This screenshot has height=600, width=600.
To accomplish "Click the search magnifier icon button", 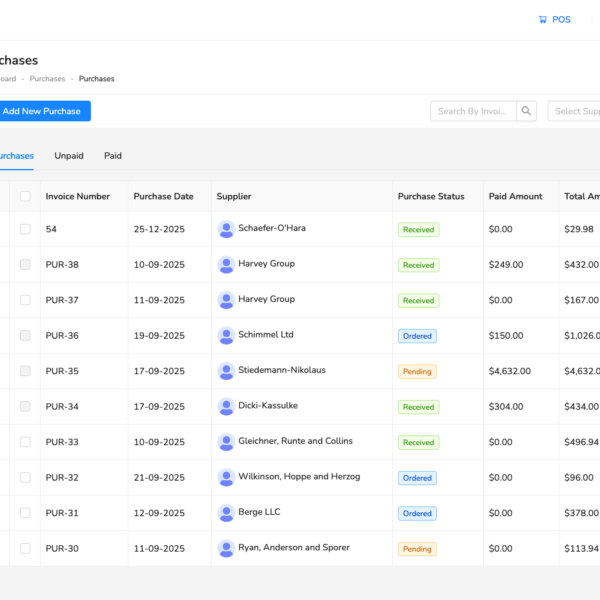I will [526, 111].
